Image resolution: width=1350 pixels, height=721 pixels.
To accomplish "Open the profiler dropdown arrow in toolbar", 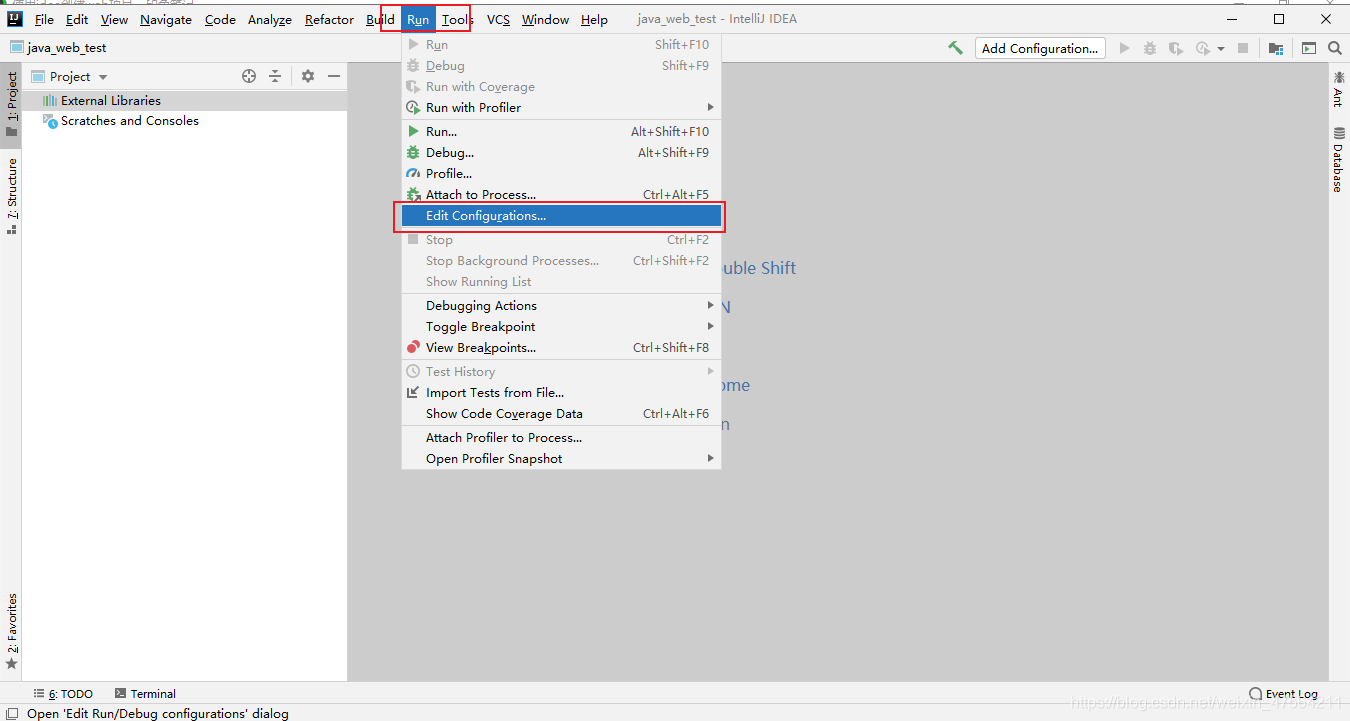I will pyautogui.click(x=1221, y=49).
